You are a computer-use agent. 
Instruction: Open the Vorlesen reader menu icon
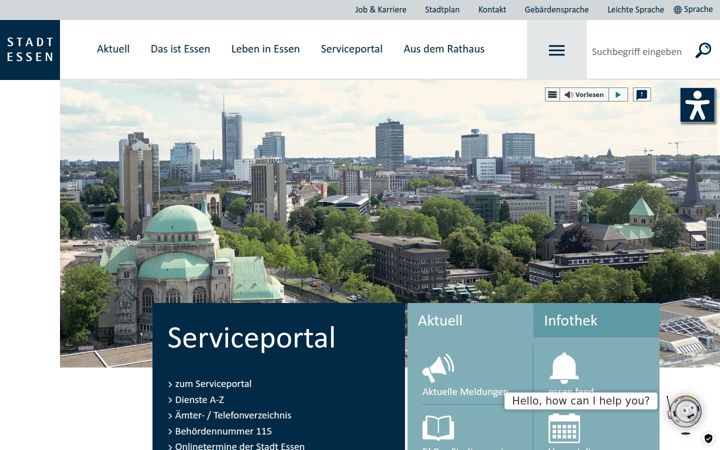(x=552, y=95)
